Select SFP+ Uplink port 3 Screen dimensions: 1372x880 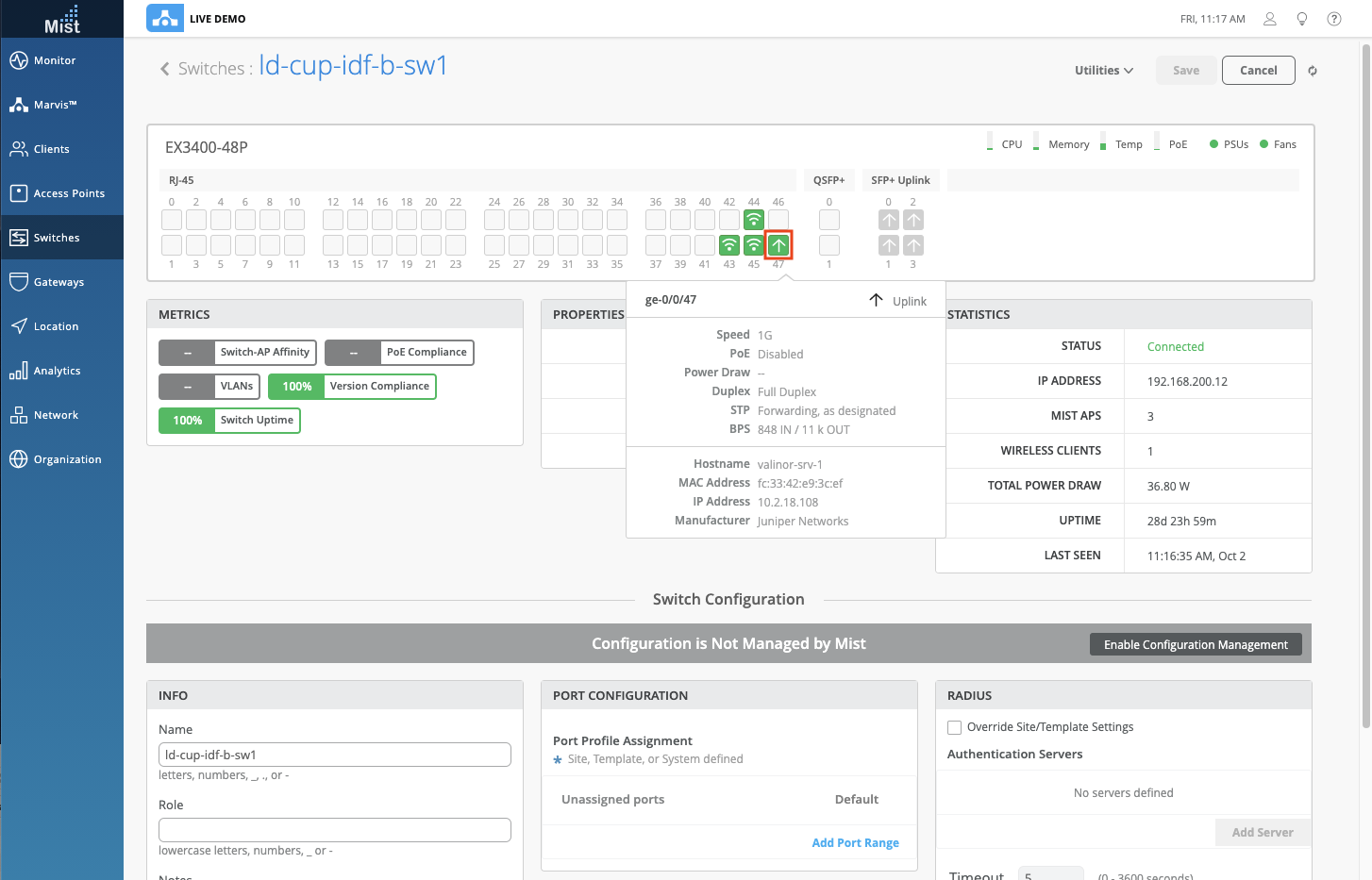pyautogui.click(x=913, y=245)
